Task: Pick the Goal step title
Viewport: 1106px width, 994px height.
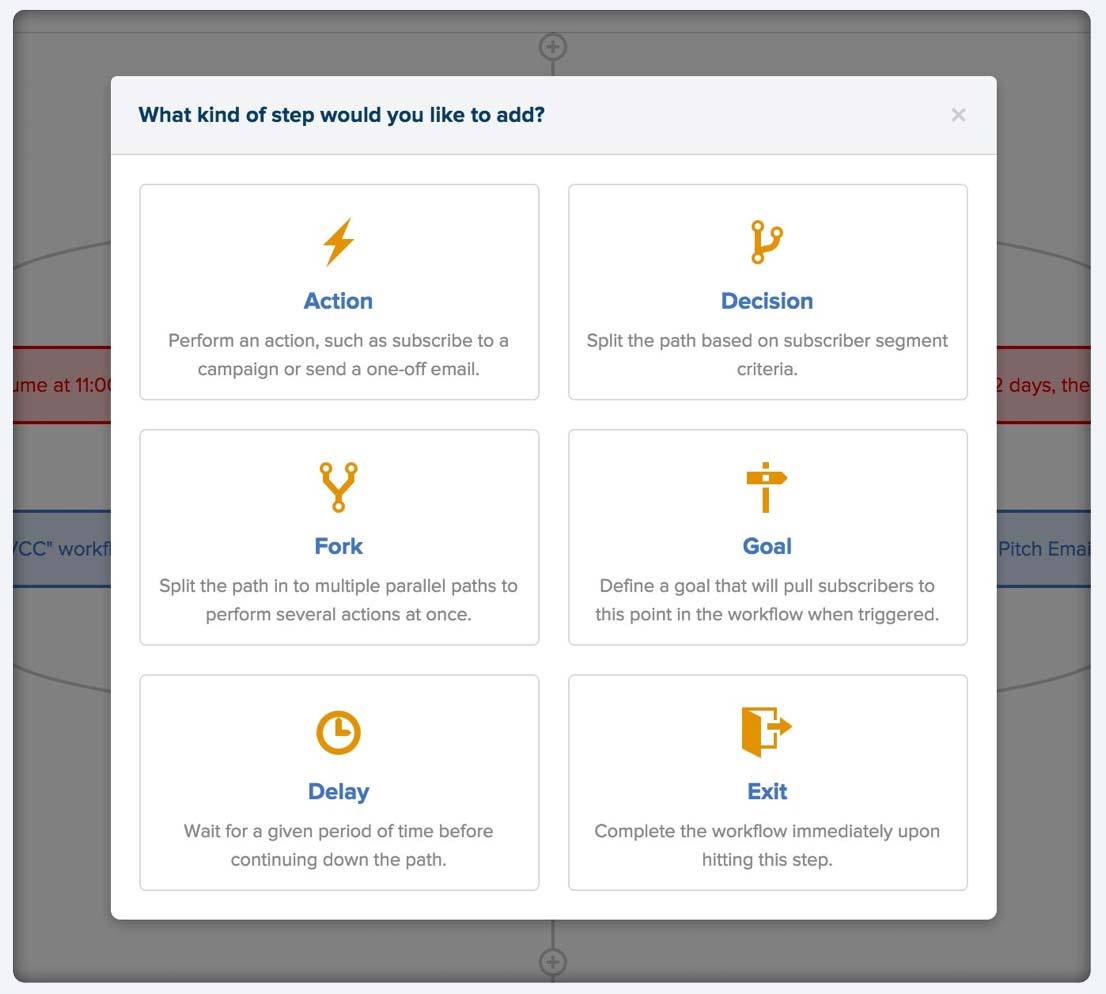Action: [x=767, y=546]
